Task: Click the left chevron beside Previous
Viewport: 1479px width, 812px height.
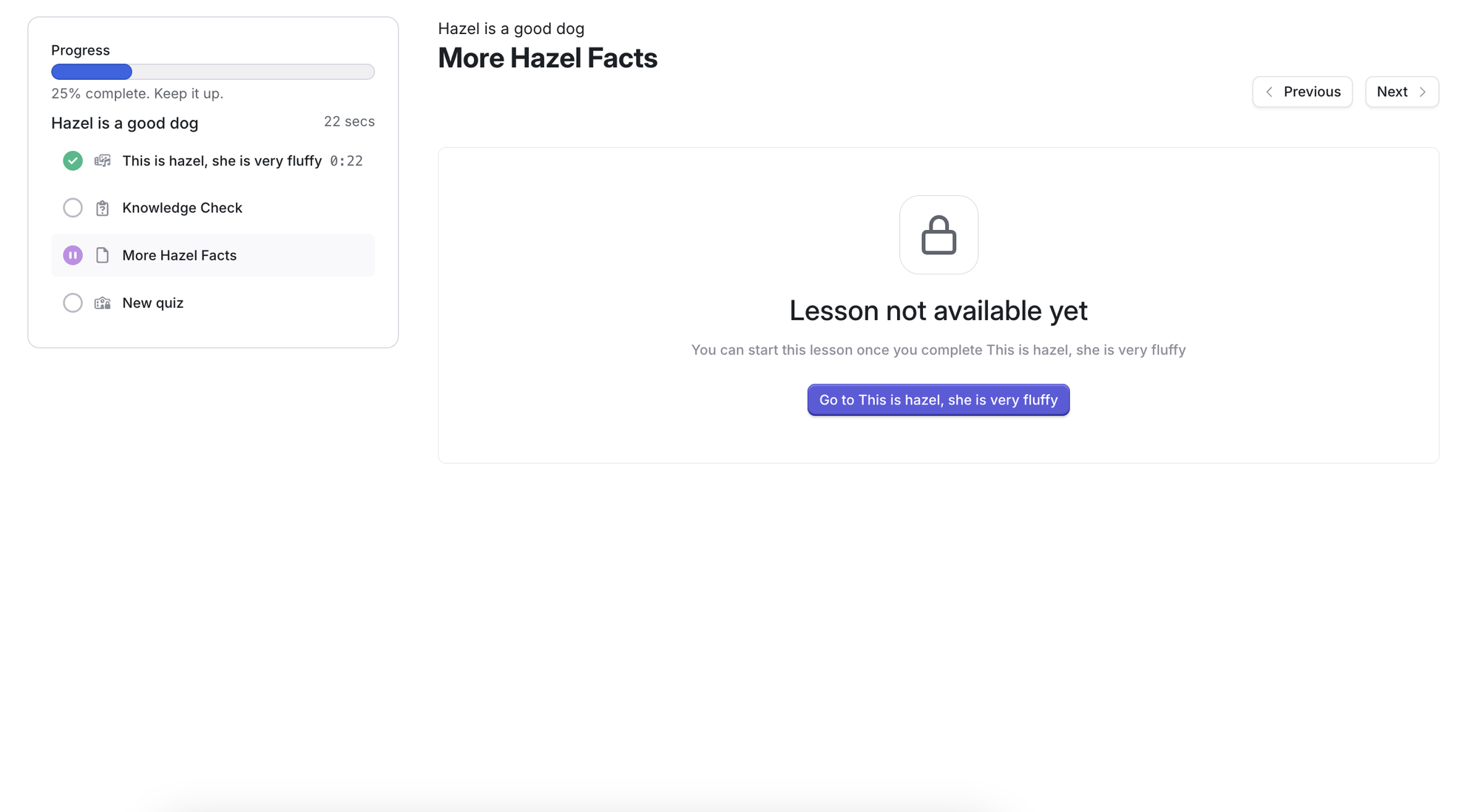Action: click(1269, 92)
